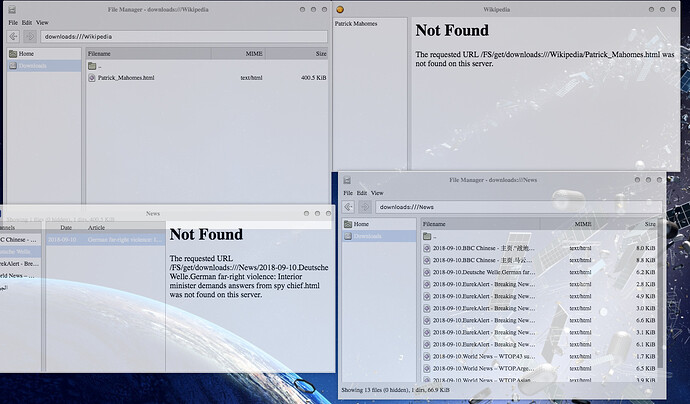Click the News file manager title bar icon

click(x=347, y=180)
